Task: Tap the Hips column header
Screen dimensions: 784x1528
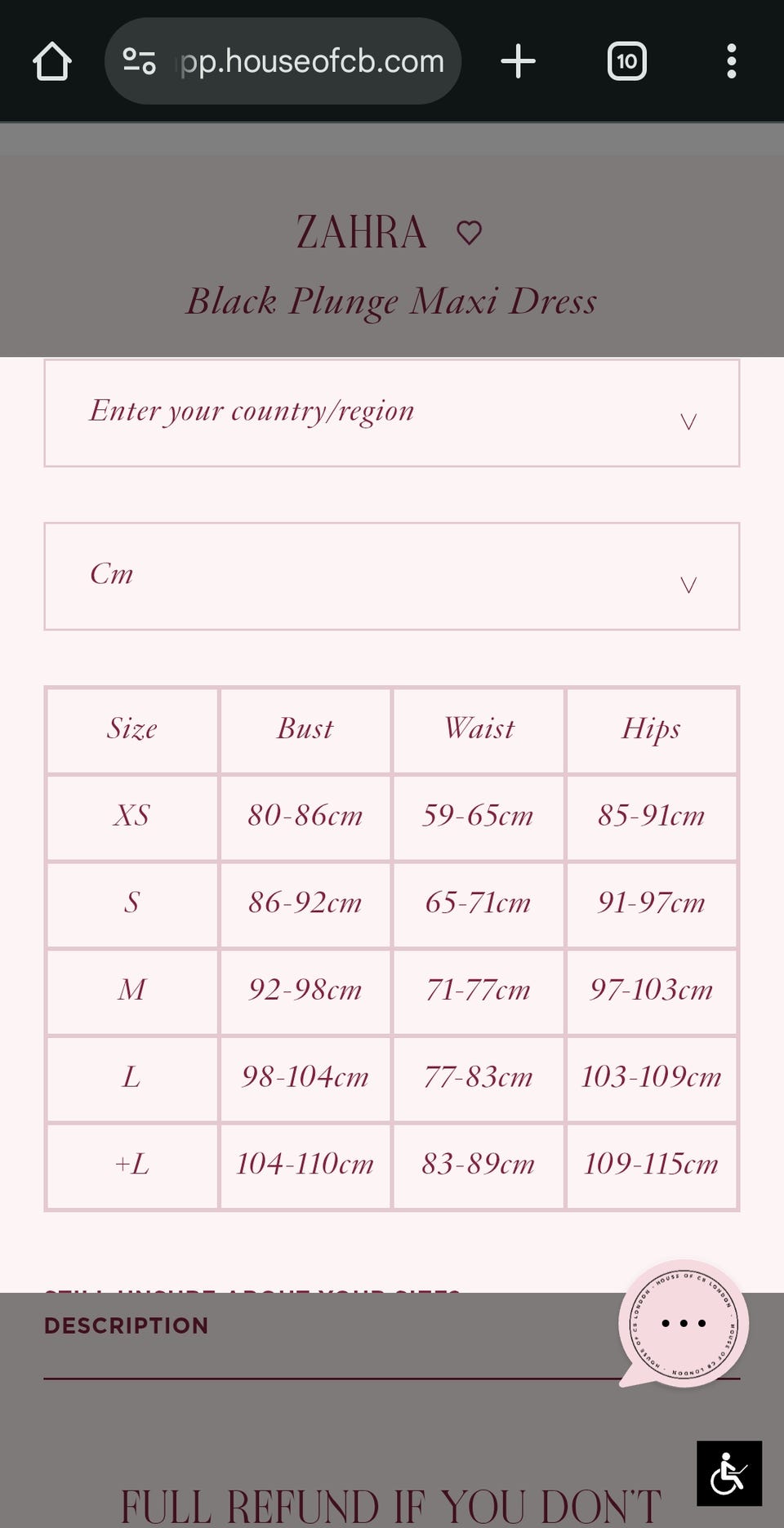Action: pyautogui.click(x=651, y=728)
